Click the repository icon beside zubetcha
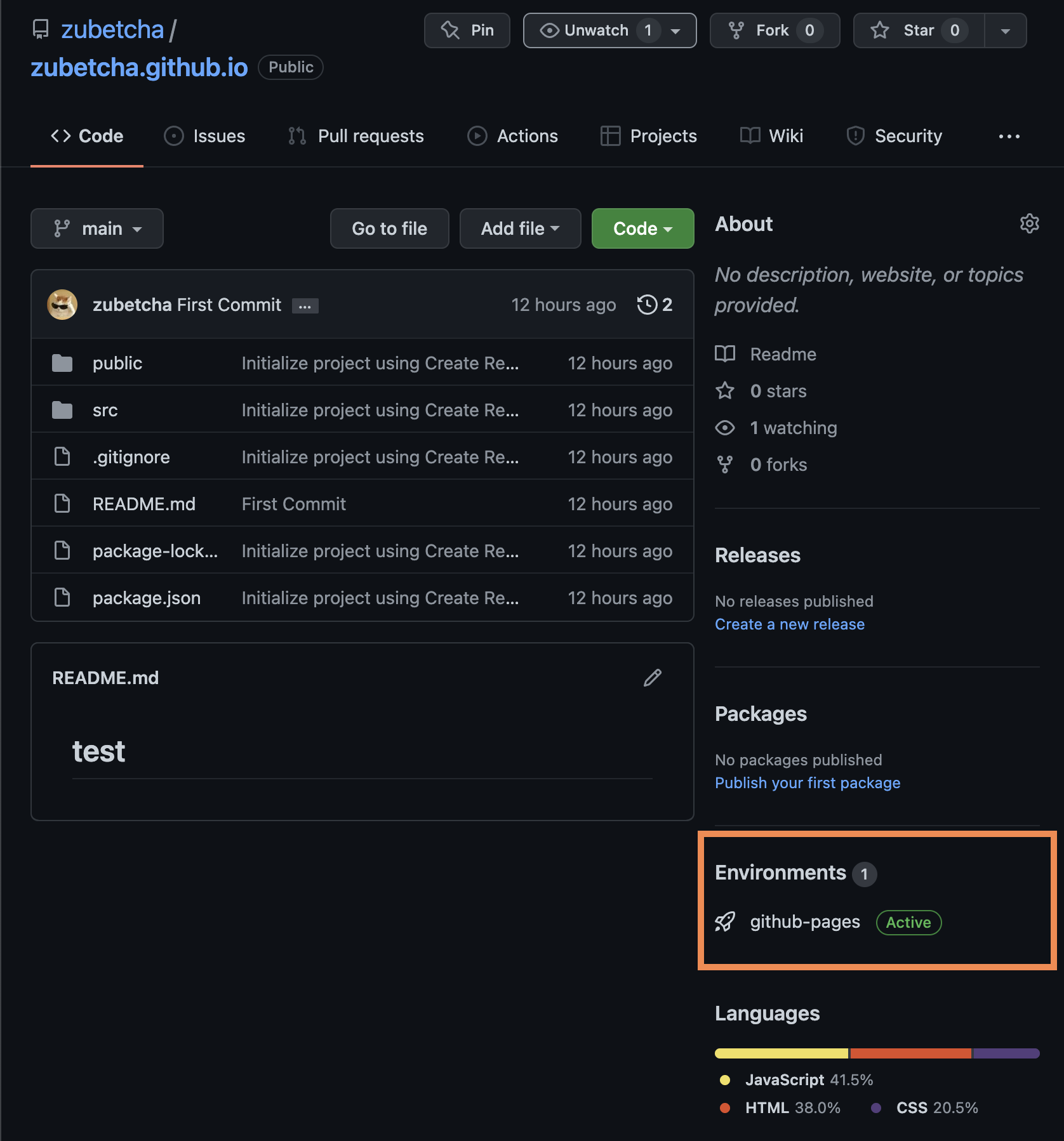The height and width of the screenshot is (1141, 1064). (x=41, y=29)
